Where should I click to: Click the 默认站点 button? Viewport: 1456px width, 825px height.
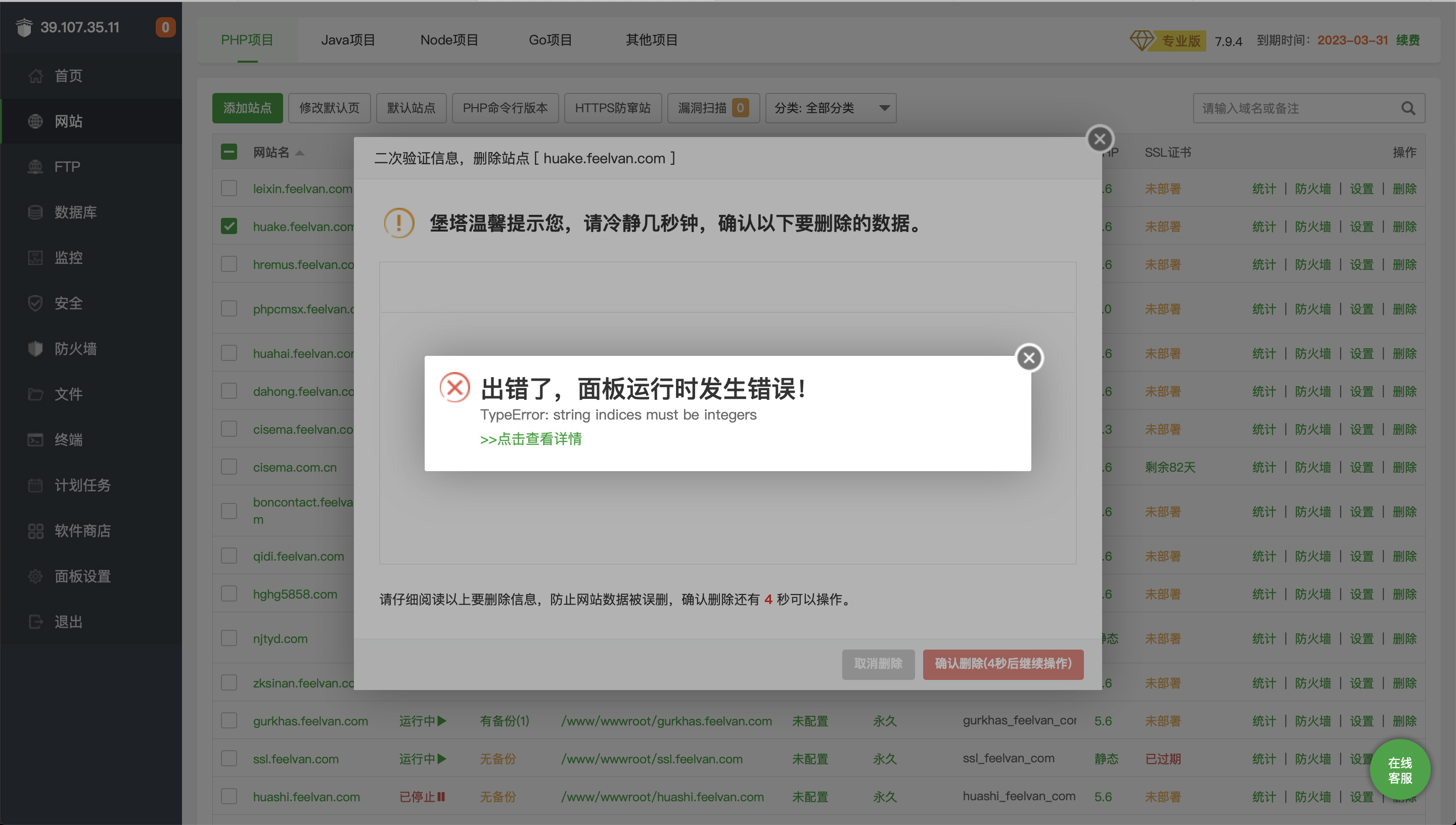(412, 108)
